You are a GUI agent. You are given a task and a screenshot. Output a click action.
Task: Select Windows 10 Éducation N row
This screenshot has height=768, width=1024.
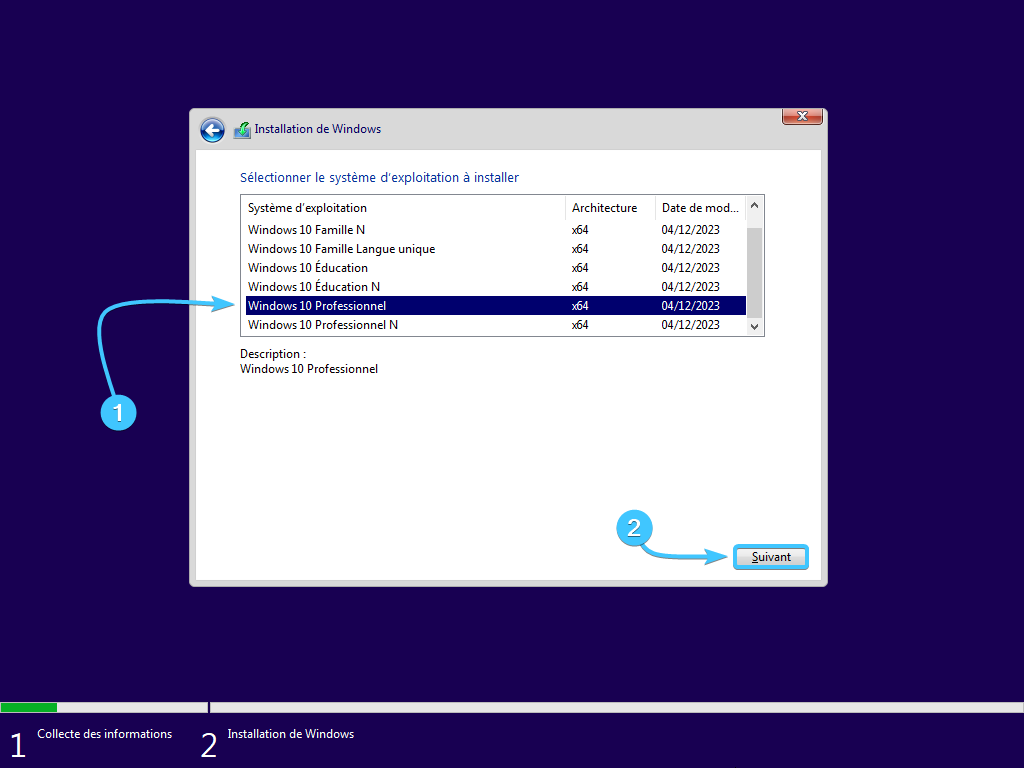(x=496, y=287)
